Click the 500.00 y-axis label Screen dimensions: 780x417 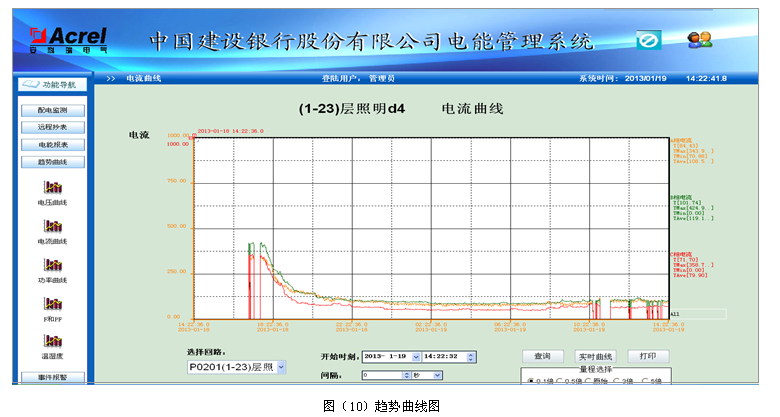tap(177, 226)
